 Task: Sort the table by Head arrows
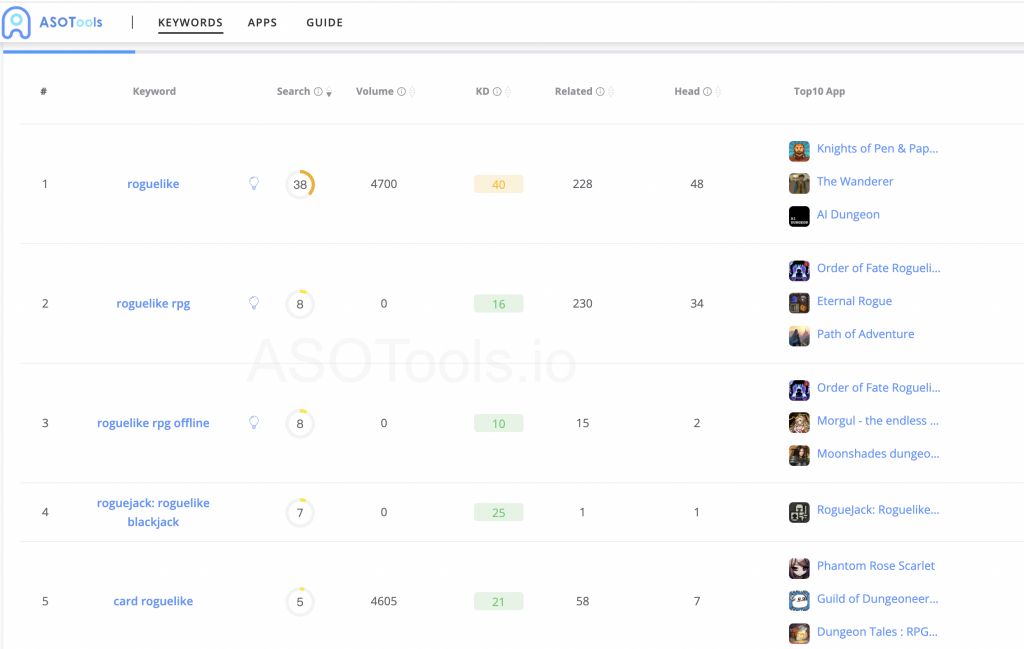coord(718,92)
